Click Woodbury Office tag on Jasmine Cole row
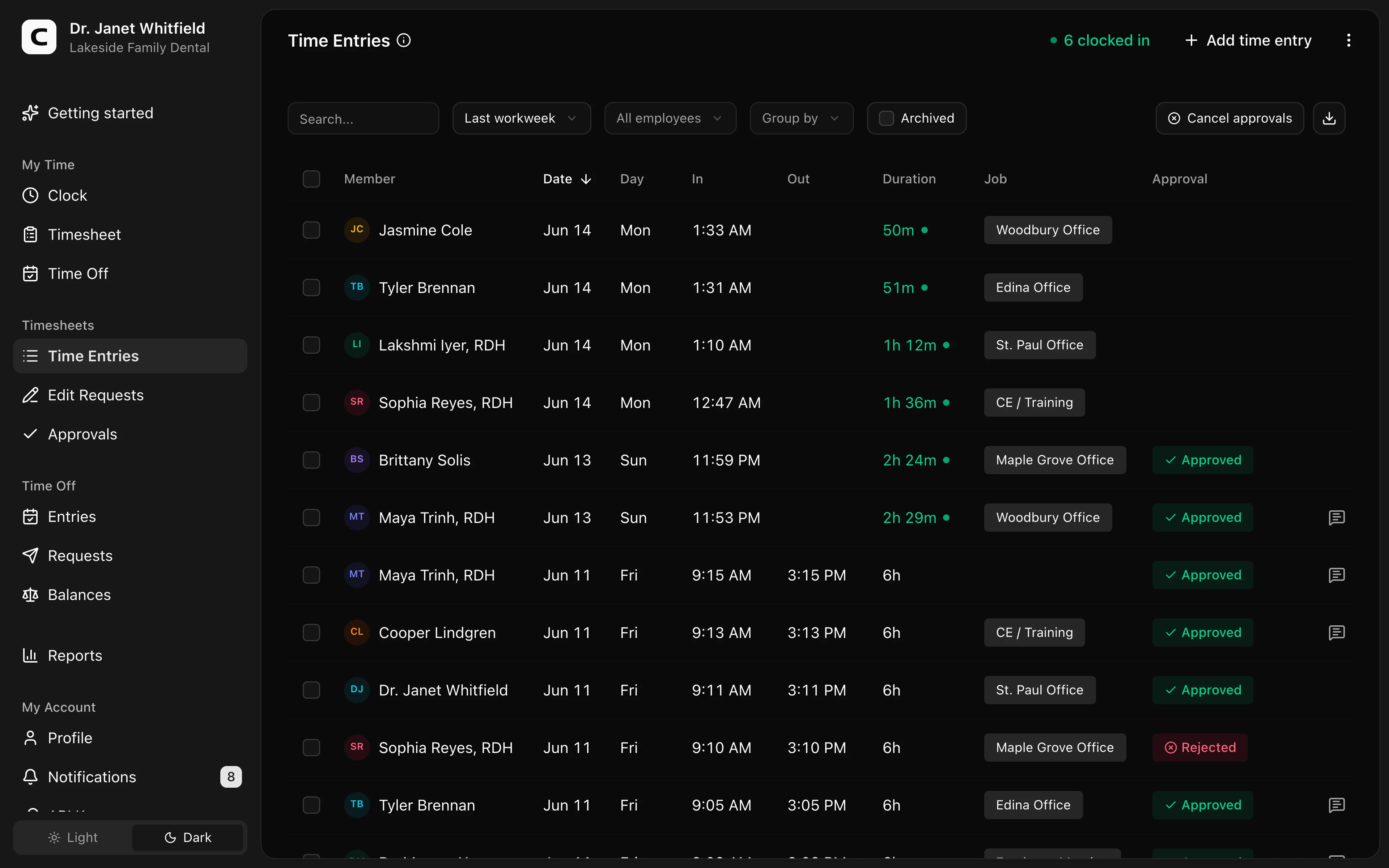The height and width of the screenshot is (868, 1389). [x=1048, y=230]
